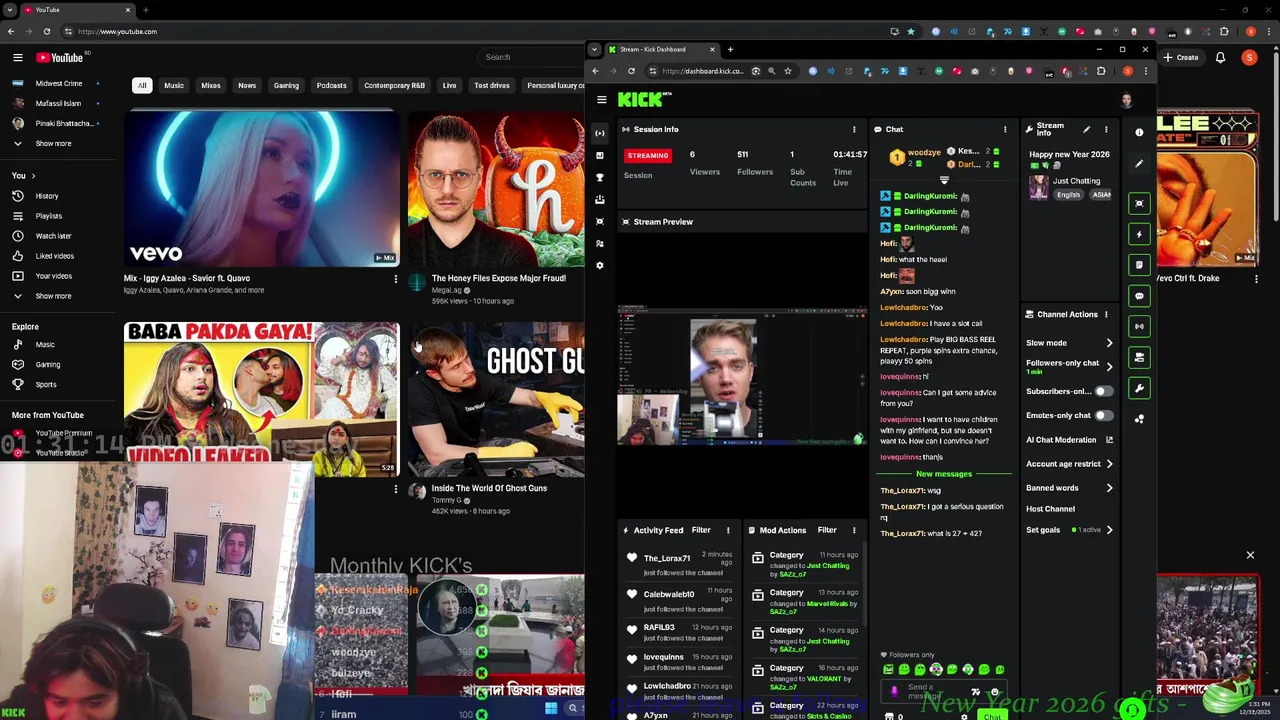
Task: Click YouTube logo to go home
Action: pos(60,57)
